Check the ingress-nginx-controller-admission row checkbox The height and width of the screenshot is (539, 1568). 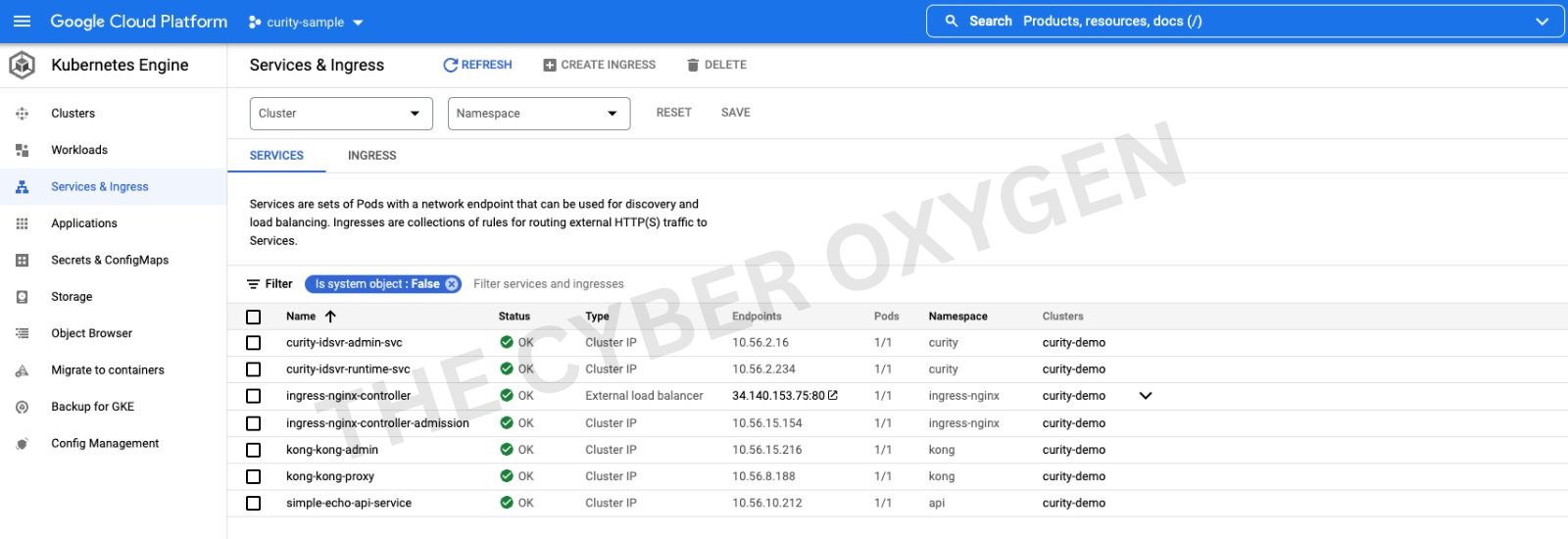[x=254, y=423]
